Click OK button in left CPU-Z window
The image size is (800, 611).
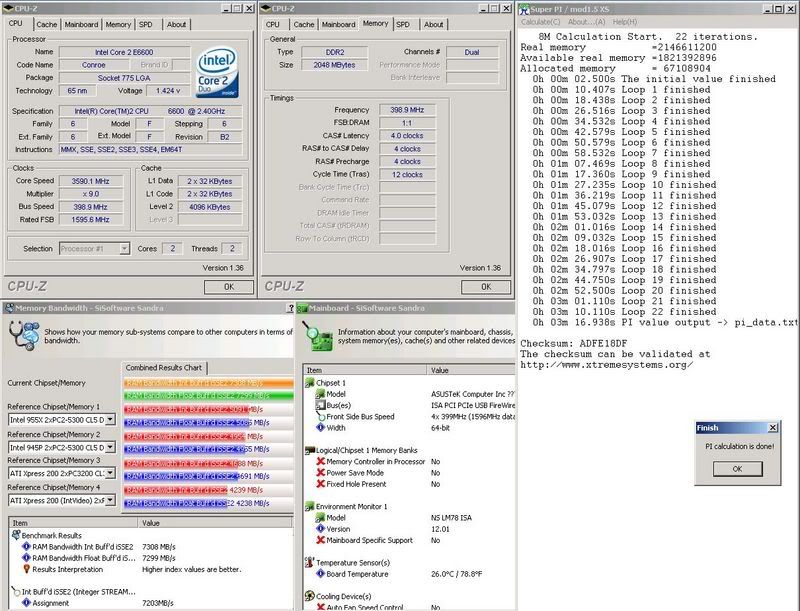pyautogui.click(x=229, y=287)
